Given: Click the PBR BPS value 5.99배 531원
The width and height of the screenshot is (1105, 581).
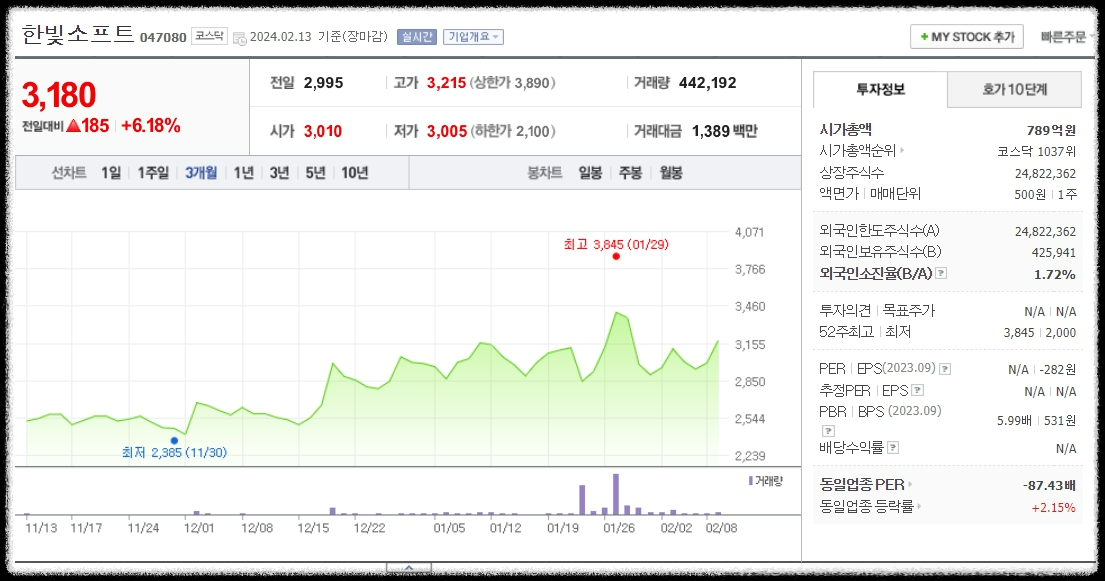Looking at the screenshot, I should (x=1036, y=420).
